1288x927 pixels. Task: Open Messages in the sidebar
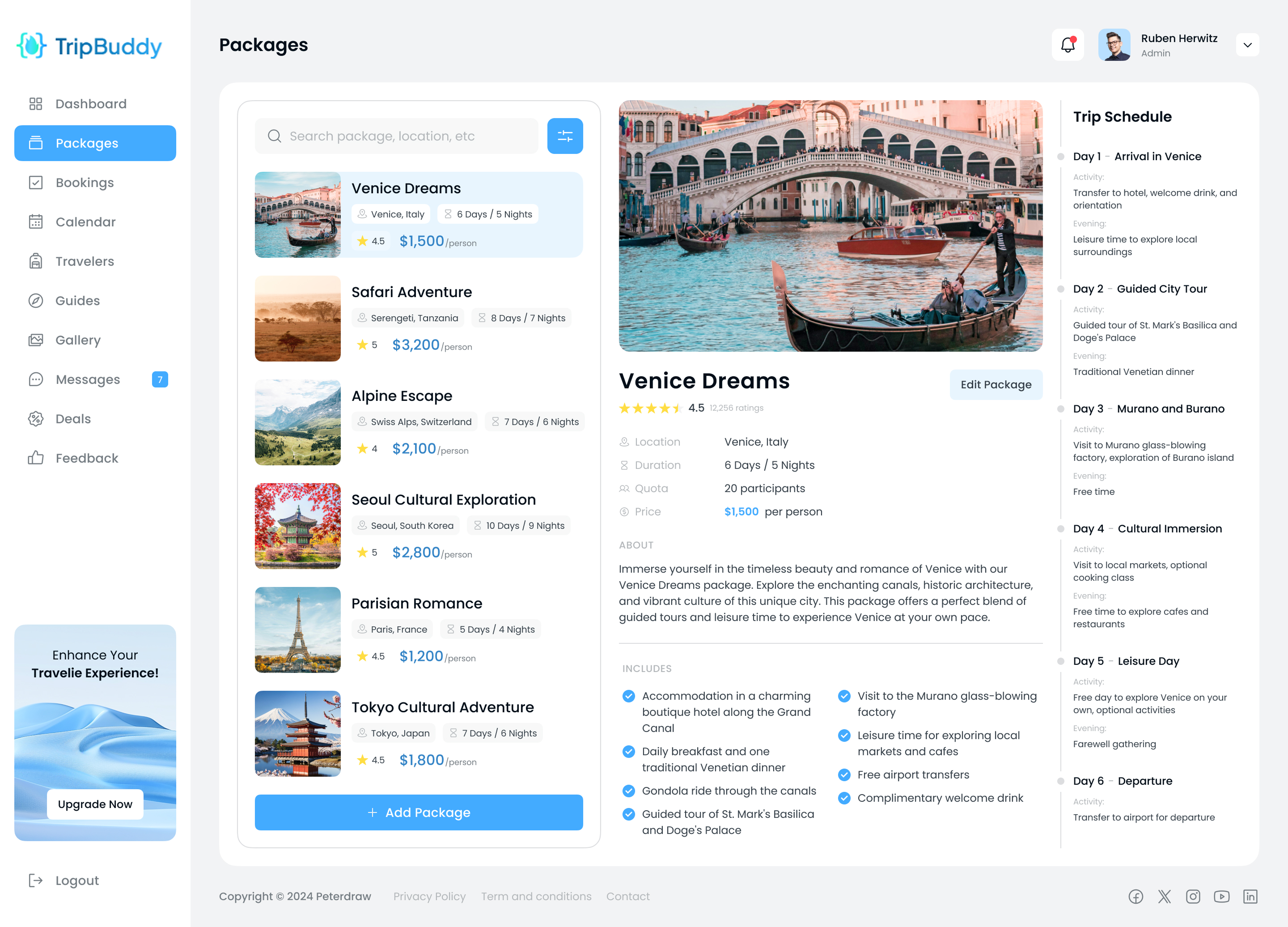88,379
